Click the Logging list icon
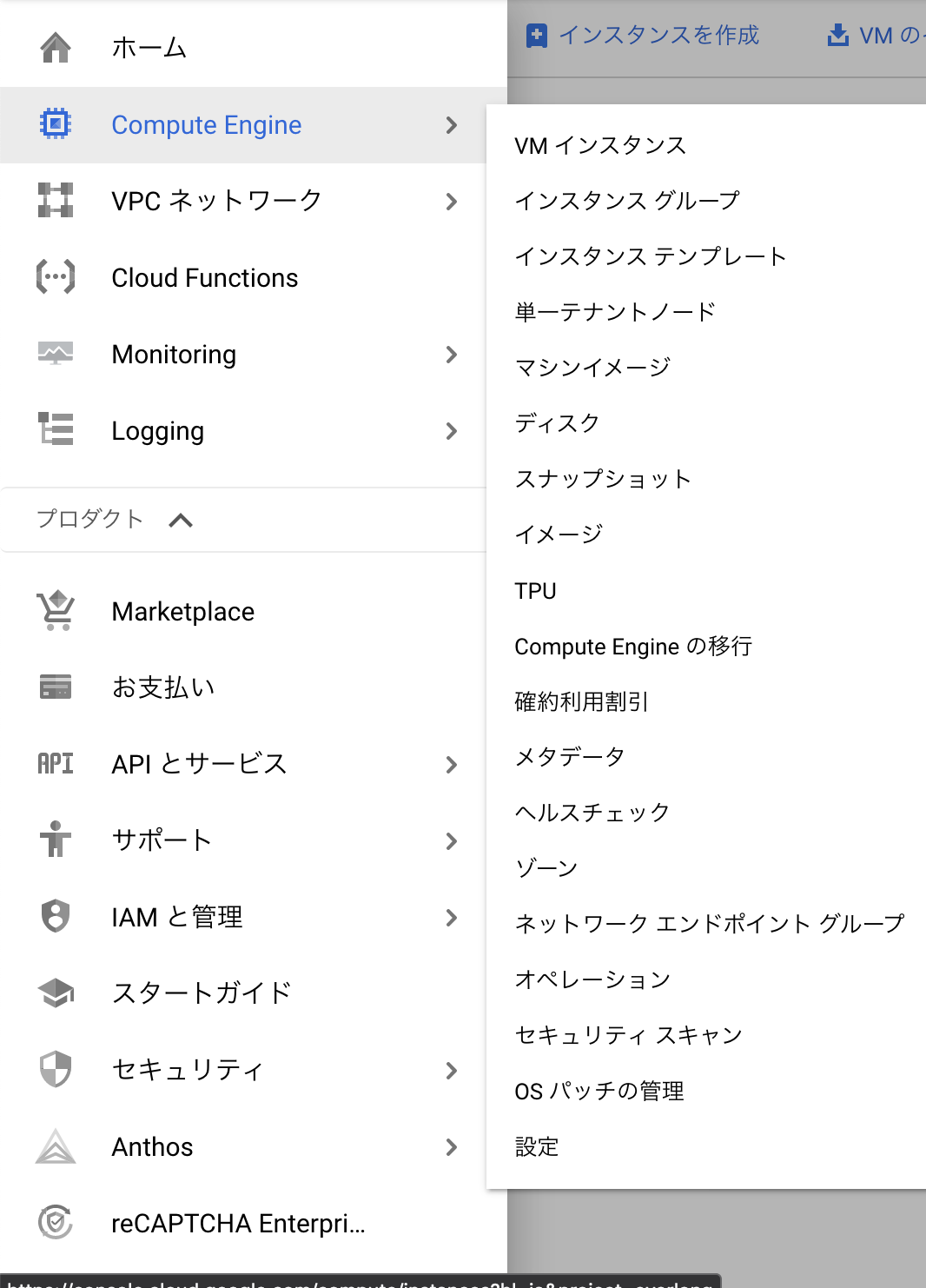Screen dimensions: 926x1288 coord(56,429)
